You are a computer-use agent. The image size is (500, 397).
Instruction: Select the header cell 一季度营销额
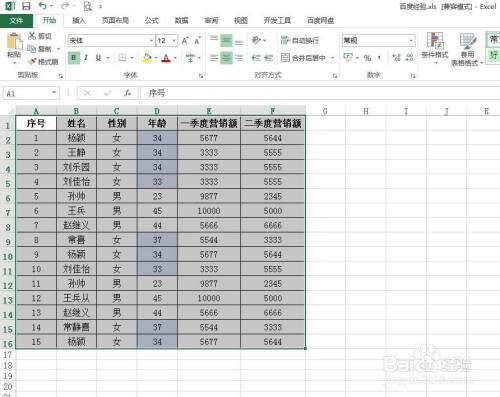(209, 123)
